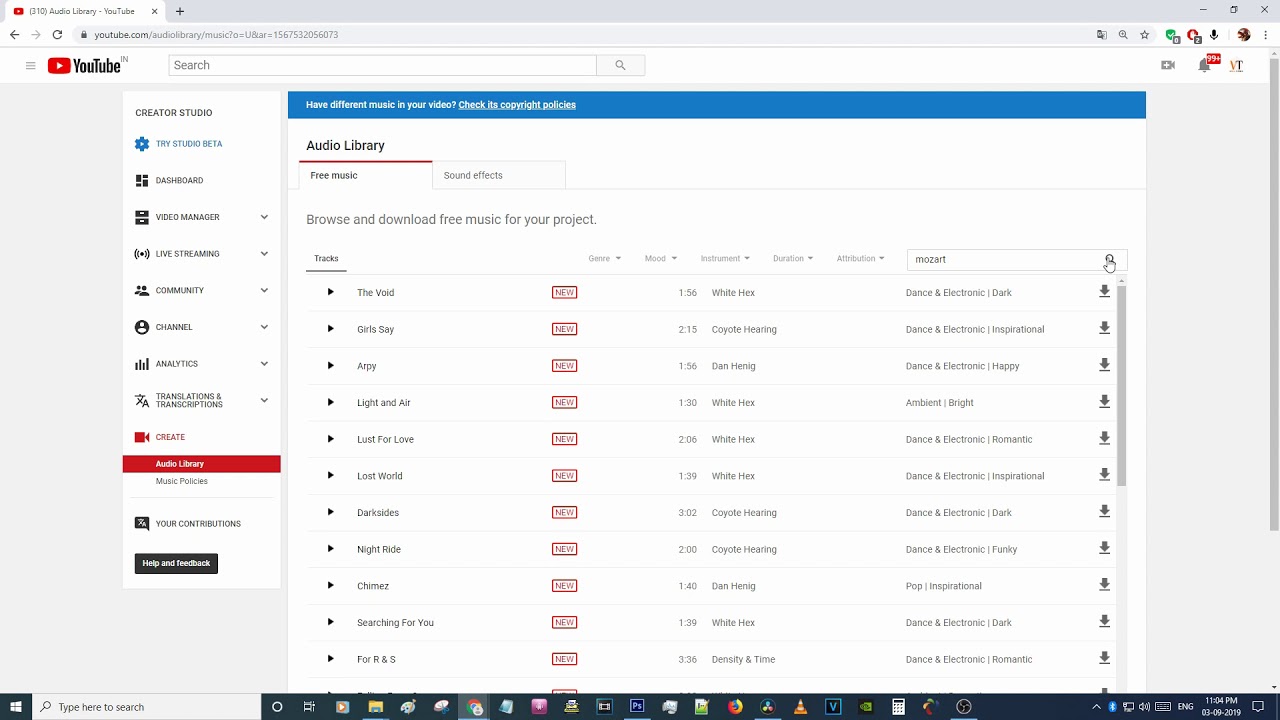Play the track Night Ride

click(330, 549)
